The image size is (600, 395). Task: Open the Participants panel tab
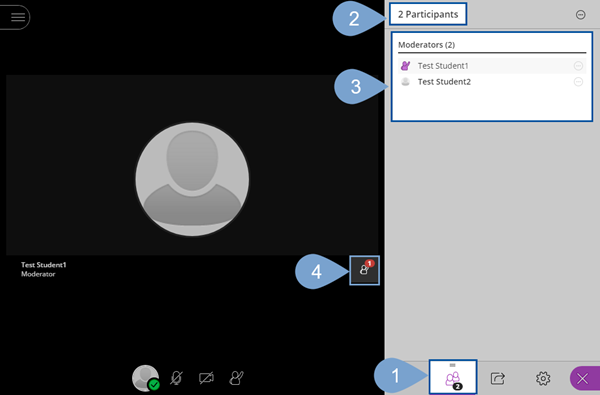pos(453,377)
